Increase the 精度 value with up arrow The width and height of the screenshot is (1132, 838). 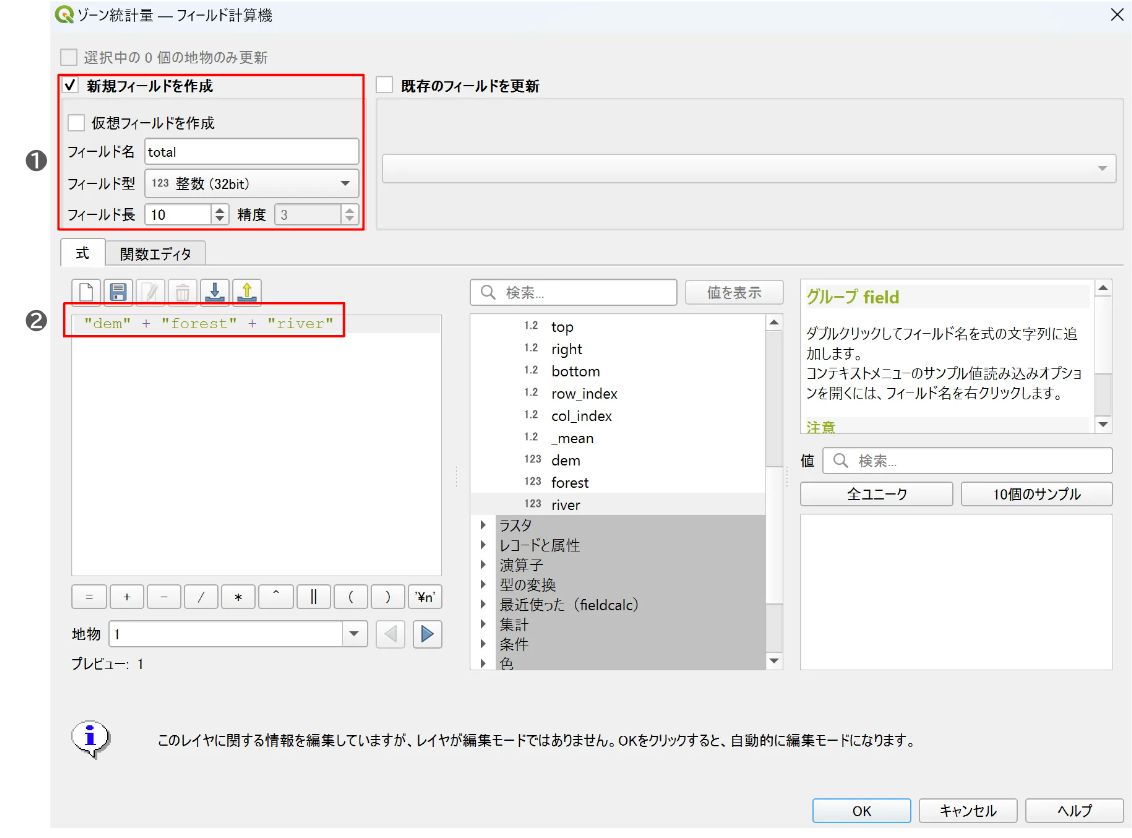click(x=349, y=209)
